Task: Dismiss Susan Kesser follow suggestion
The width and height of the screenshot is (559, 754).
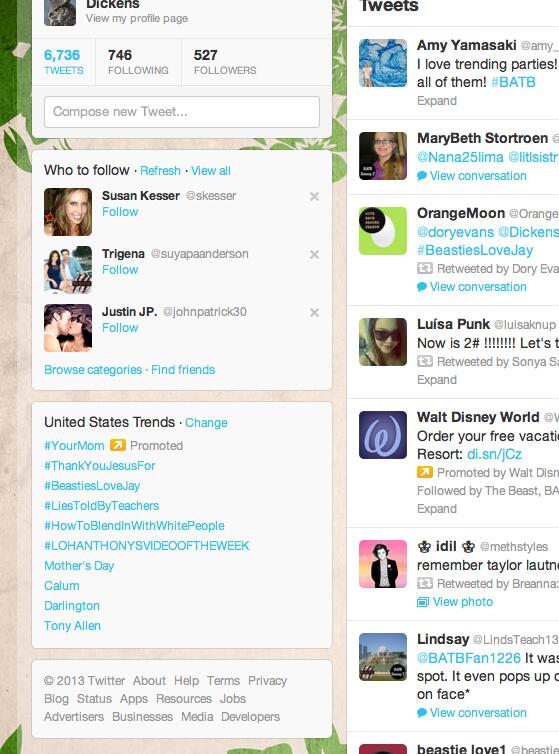Action: click(x=314, y=196)
